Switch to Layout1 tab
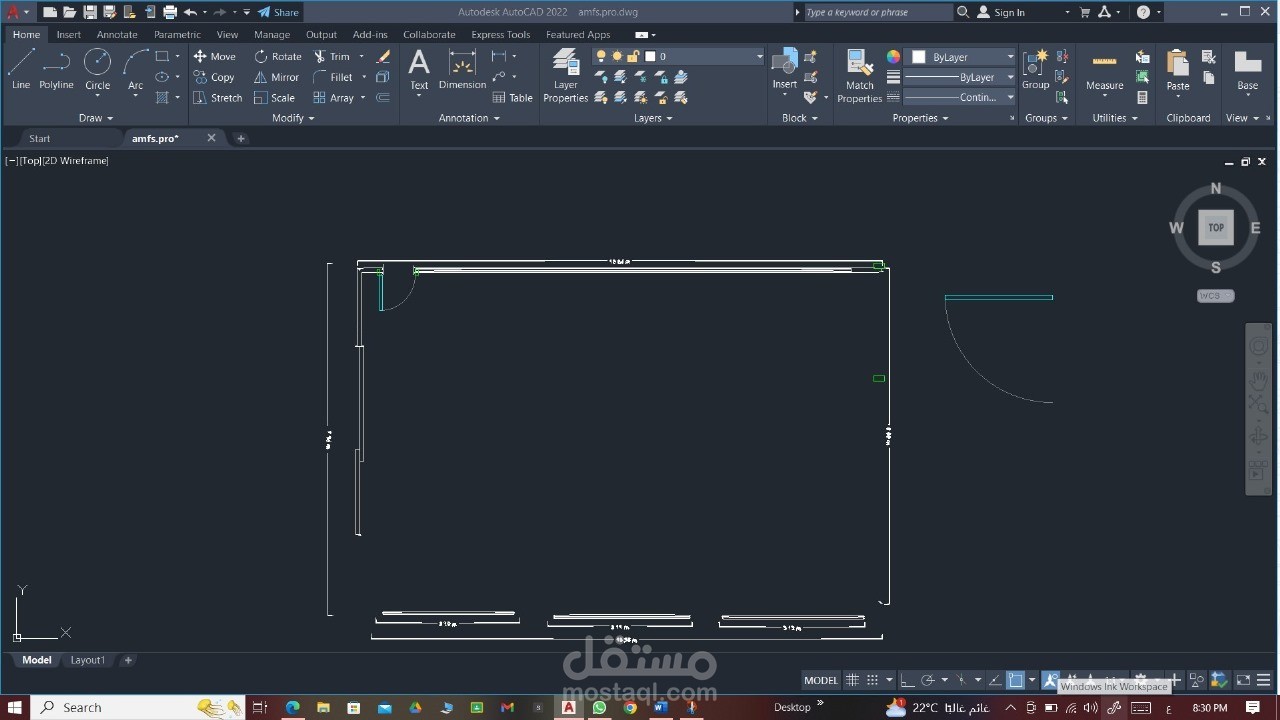The image size is (1280, 720). [87, 660]
